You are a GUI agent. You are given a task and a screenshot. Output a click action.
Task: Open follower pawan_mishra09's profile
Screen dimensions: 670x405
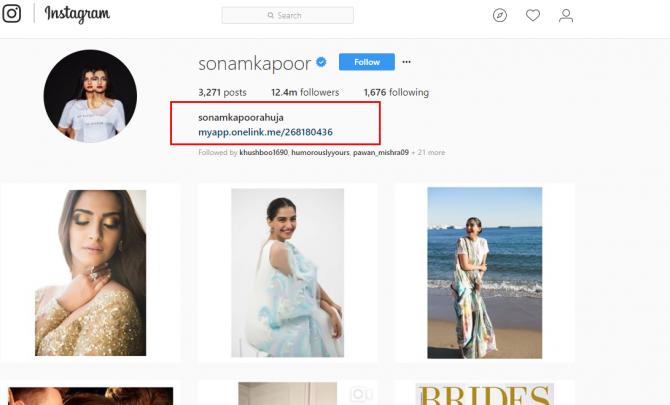(381, 153)
